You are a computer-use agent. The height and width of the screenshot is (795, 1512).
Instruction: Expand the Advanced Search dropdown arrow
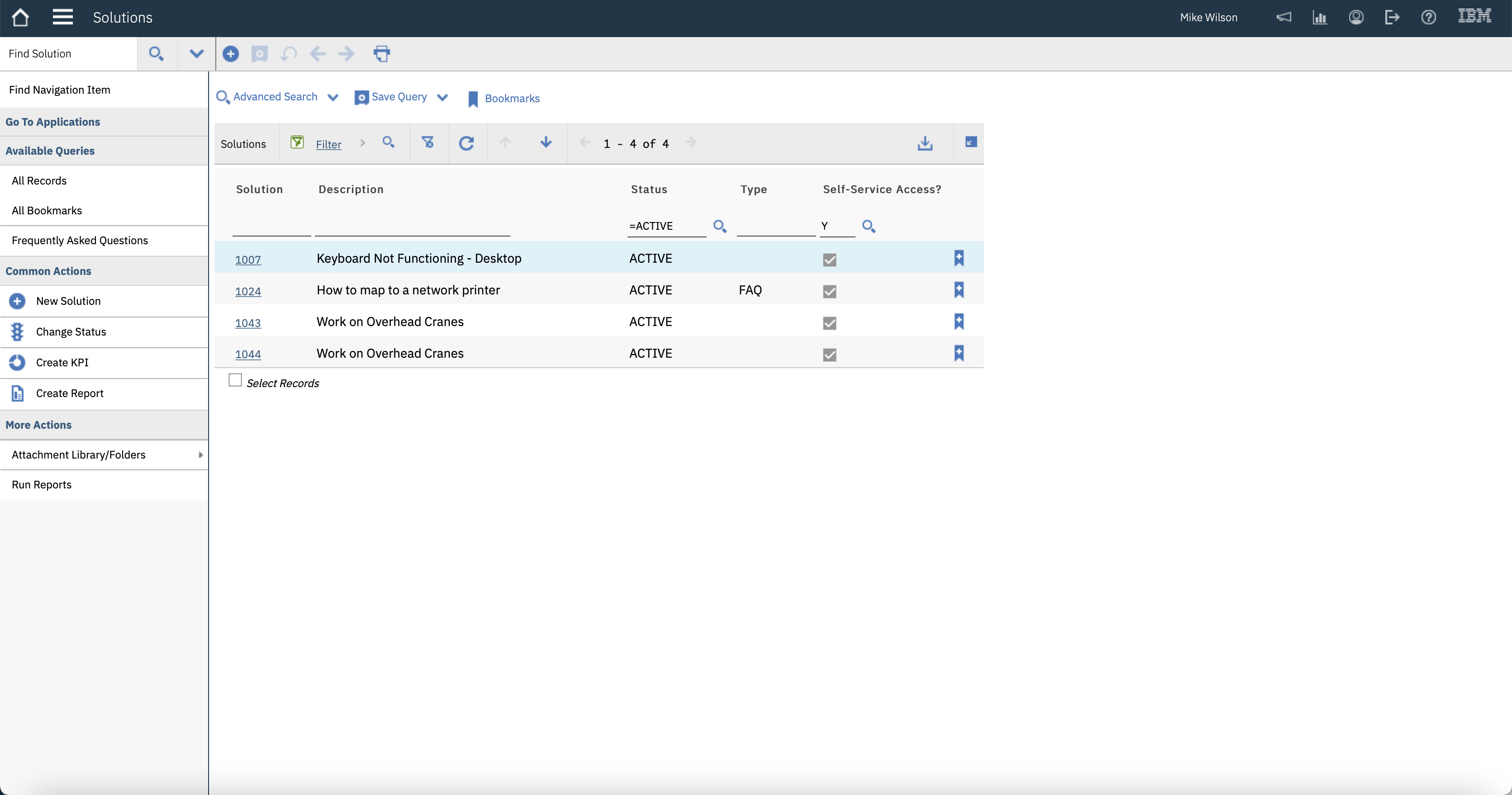(x=333, y=97)
